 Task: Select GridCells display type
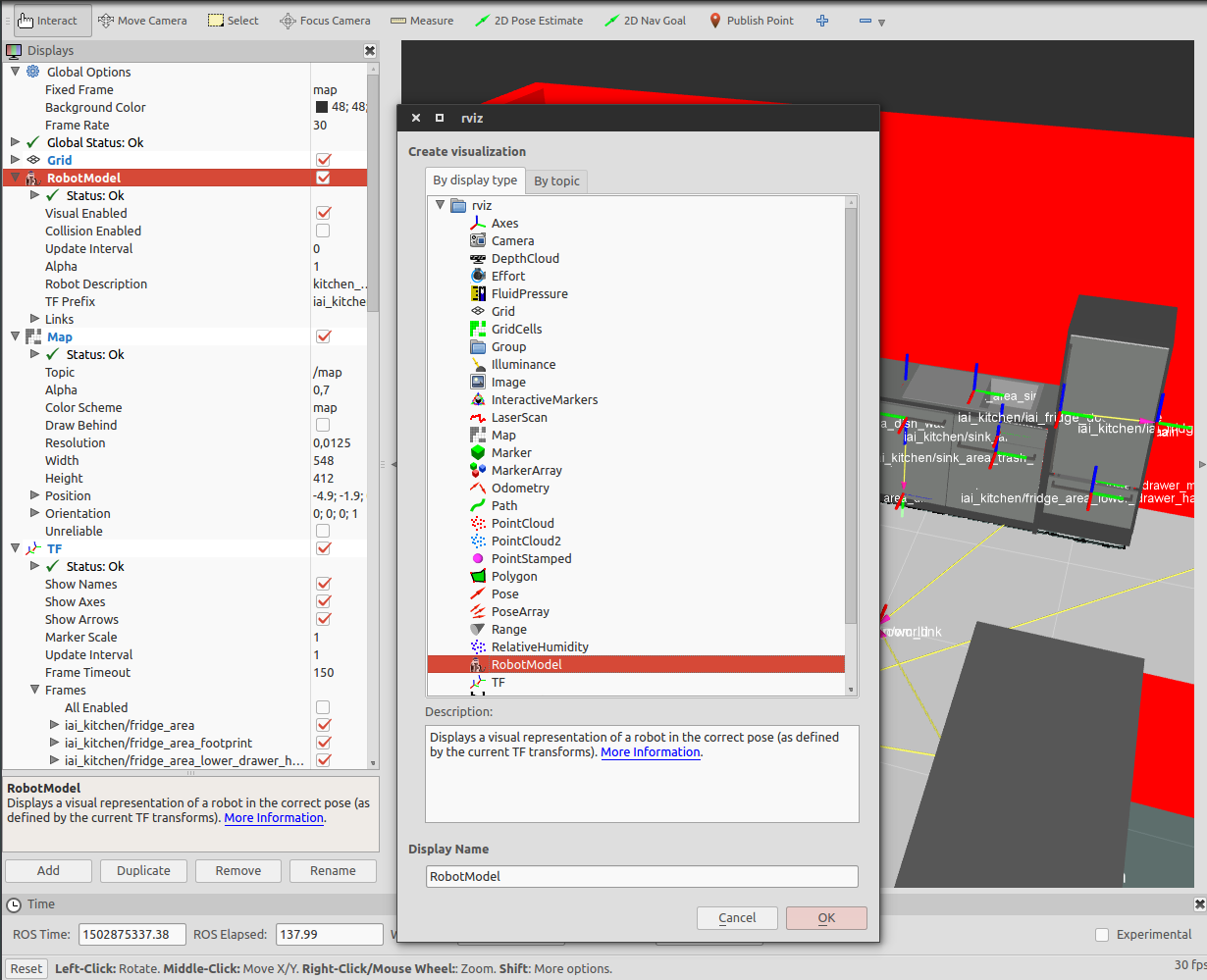click(516, 329)
